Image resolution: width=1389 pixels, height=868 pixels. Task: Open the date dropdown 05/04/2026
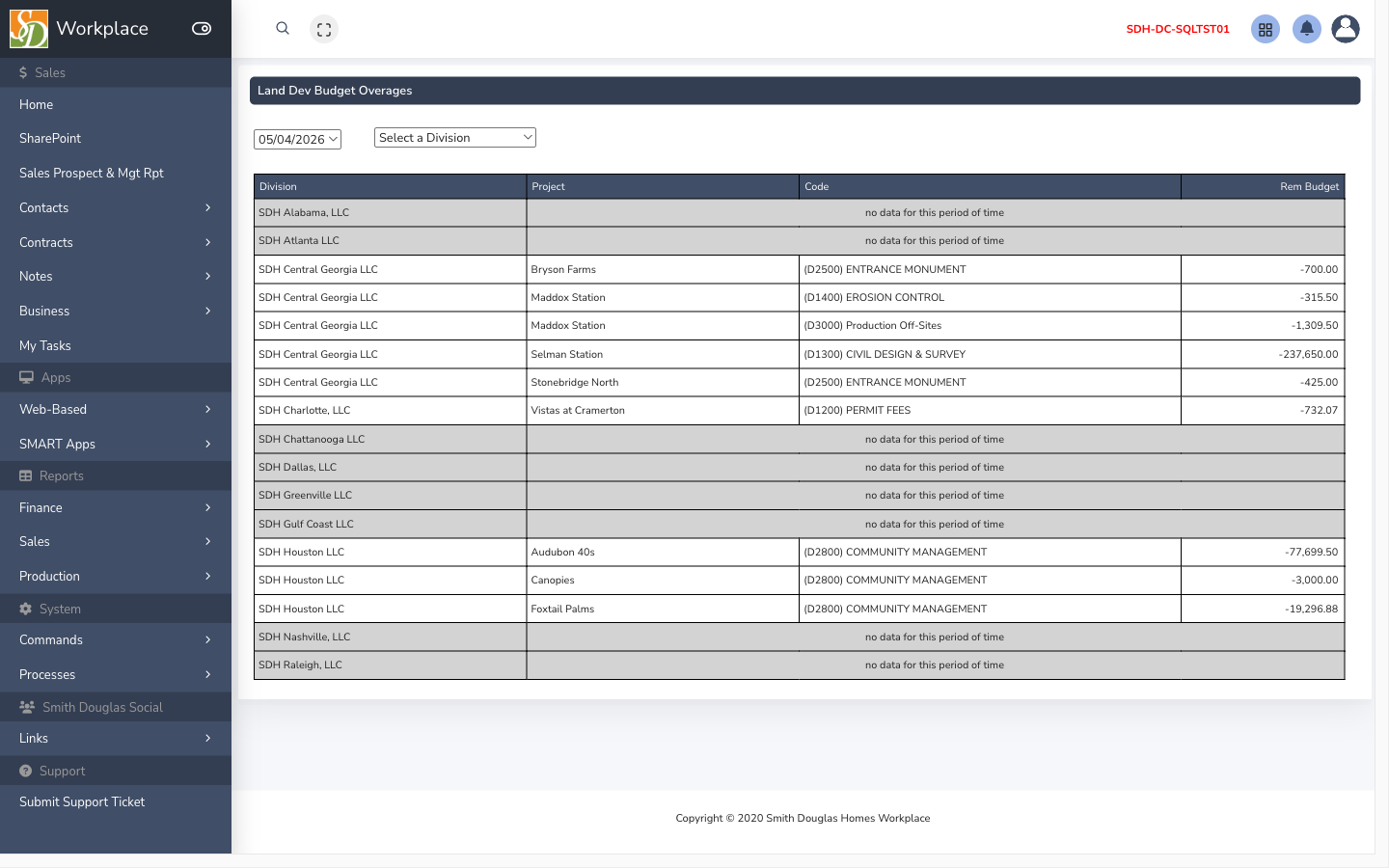coord(297,139)
